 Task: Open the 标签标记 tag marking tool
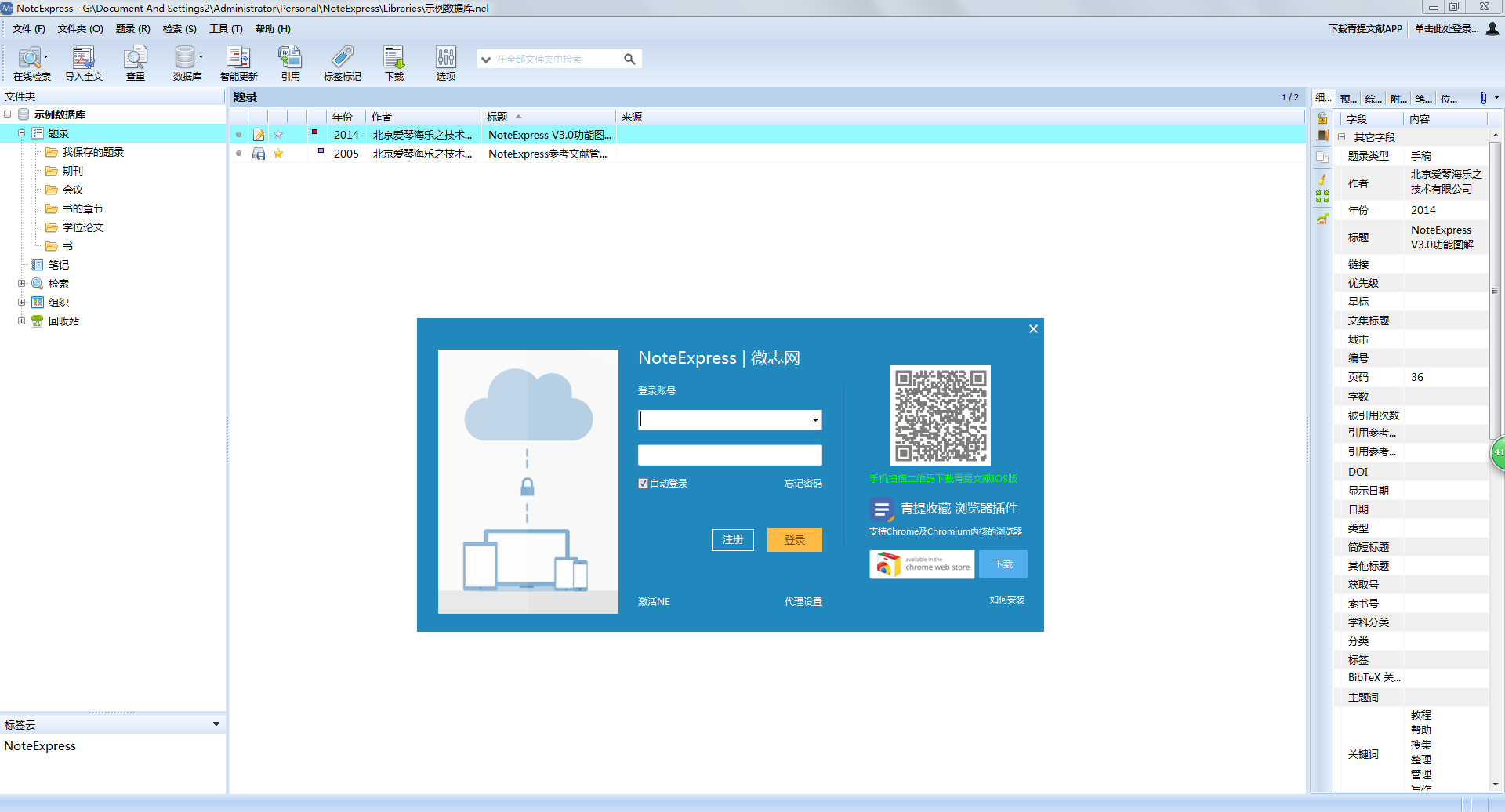click(342, 61)
